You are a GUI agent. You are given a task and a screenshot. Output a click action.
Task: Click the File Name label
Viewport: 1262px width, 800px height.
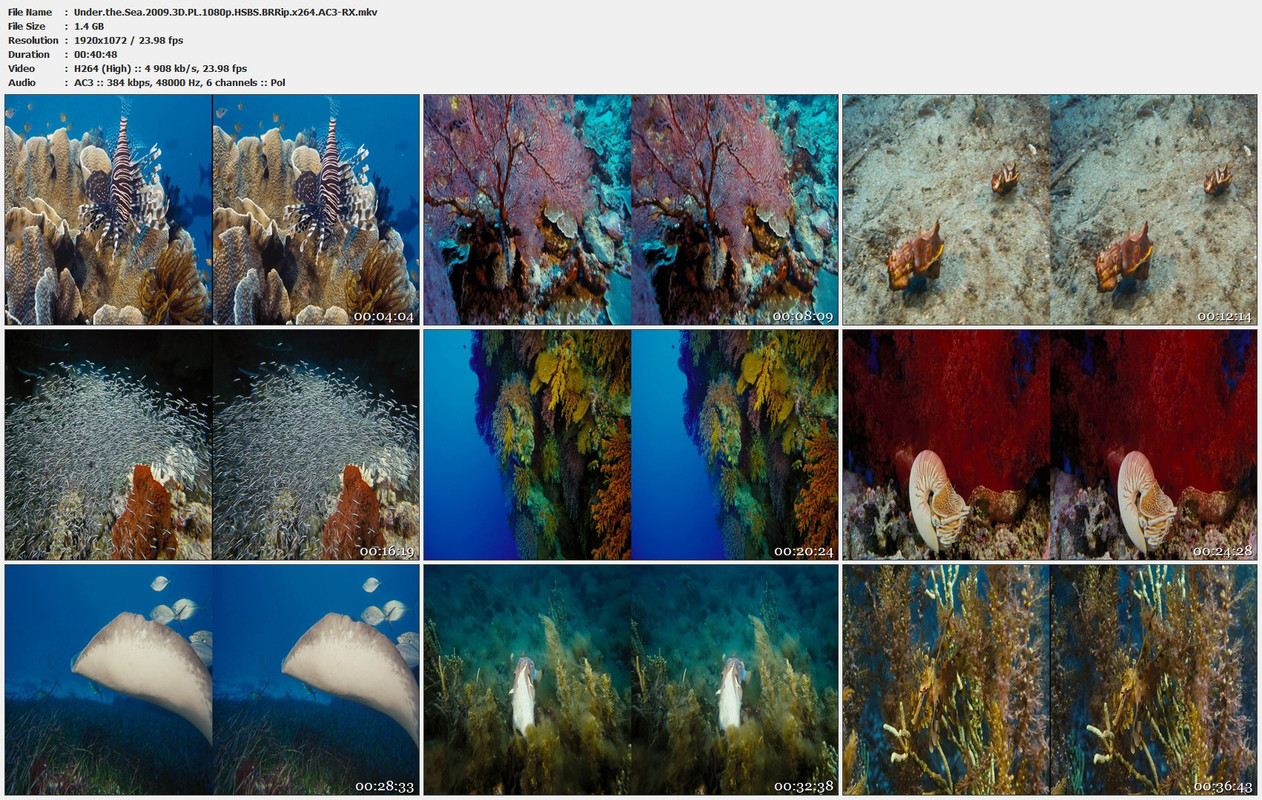(30, 12)
